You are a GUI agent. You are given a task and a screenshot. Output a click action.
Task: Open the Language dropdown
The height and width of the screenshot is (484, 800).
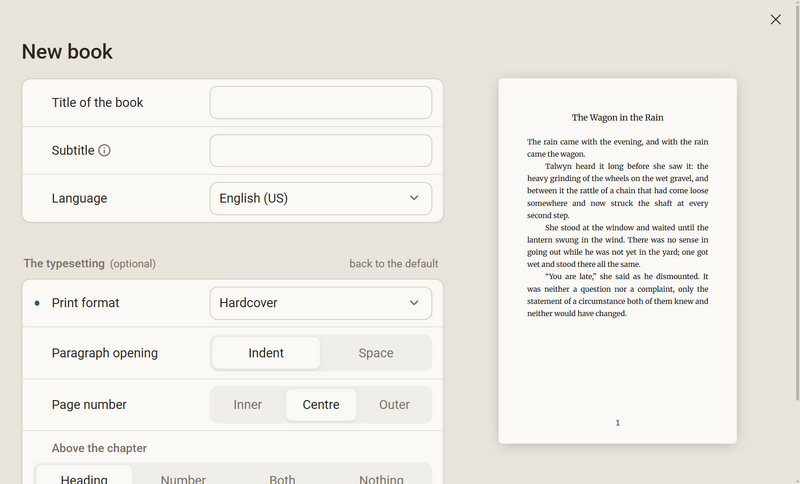pyautogui.click(x=321, y=198)
